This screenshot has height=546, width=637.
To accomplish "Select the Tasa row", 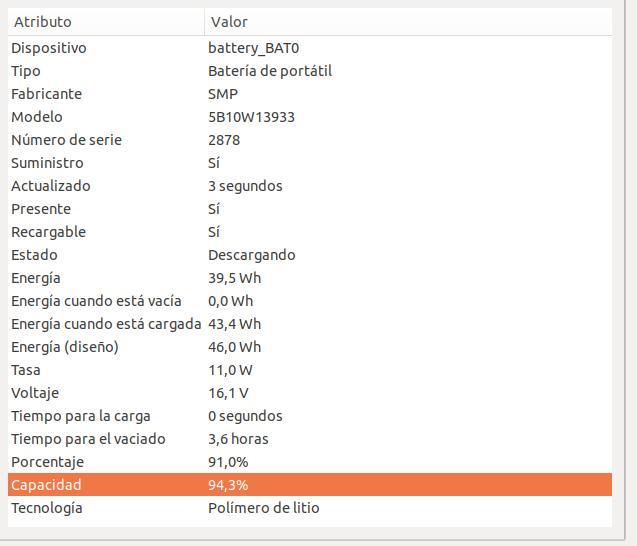I will click(310, 370).
